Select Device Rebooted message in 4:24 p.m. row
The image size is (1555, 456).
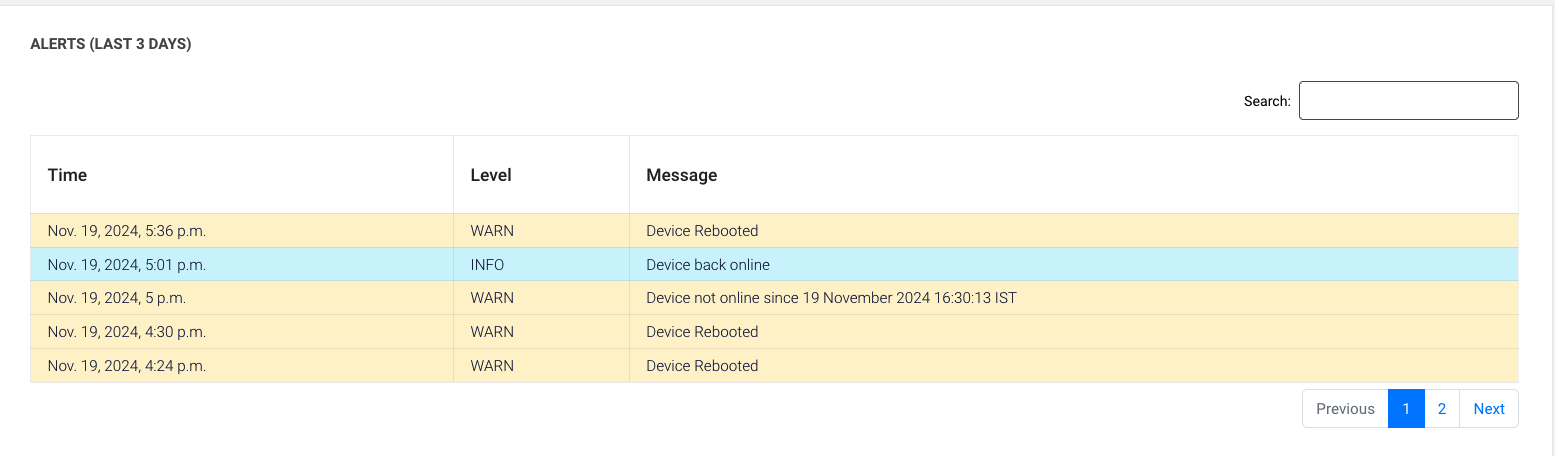[x=702, y=366]
